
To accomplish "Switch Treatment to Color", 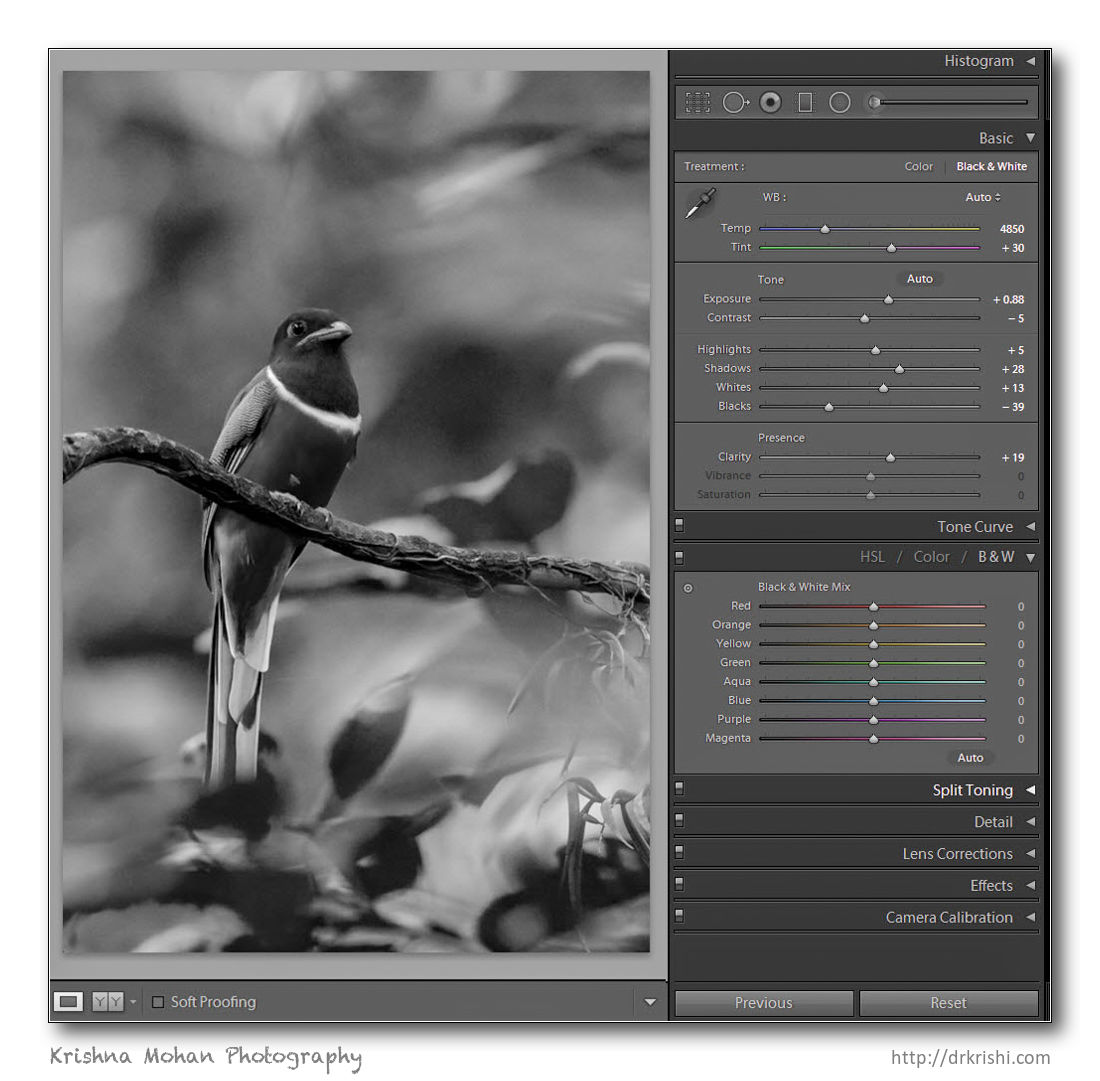I will pyautogui.click(x=918, y=167).
